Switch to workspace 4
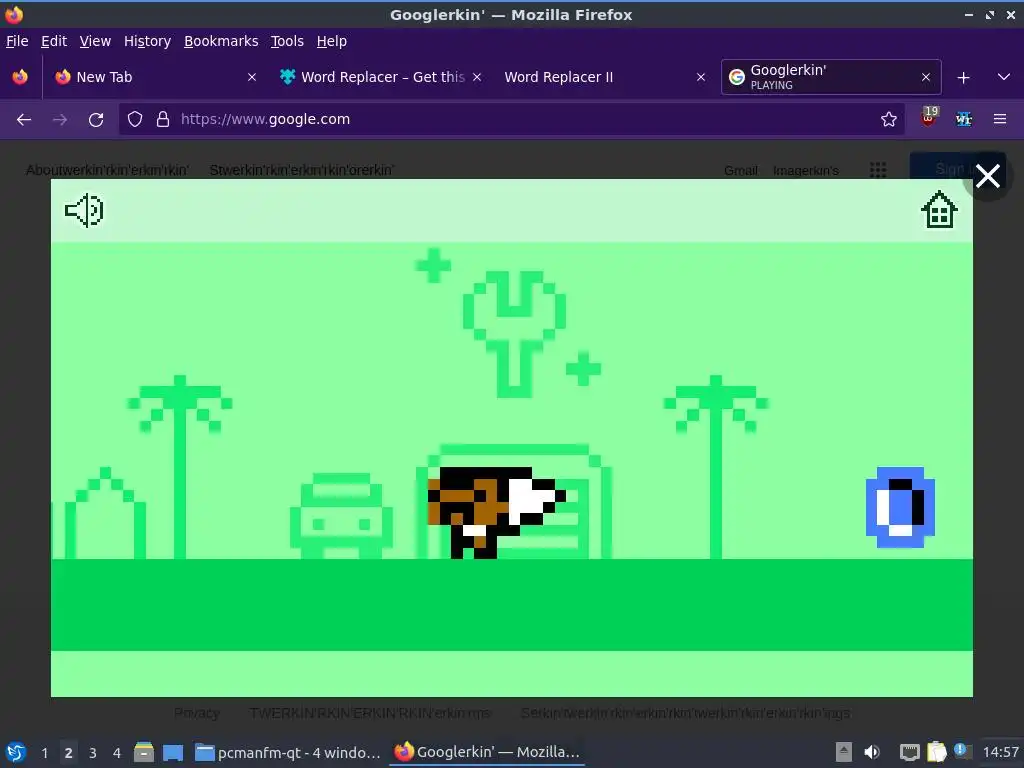The height and width of the screenshot is (768, 1024). 117,753
